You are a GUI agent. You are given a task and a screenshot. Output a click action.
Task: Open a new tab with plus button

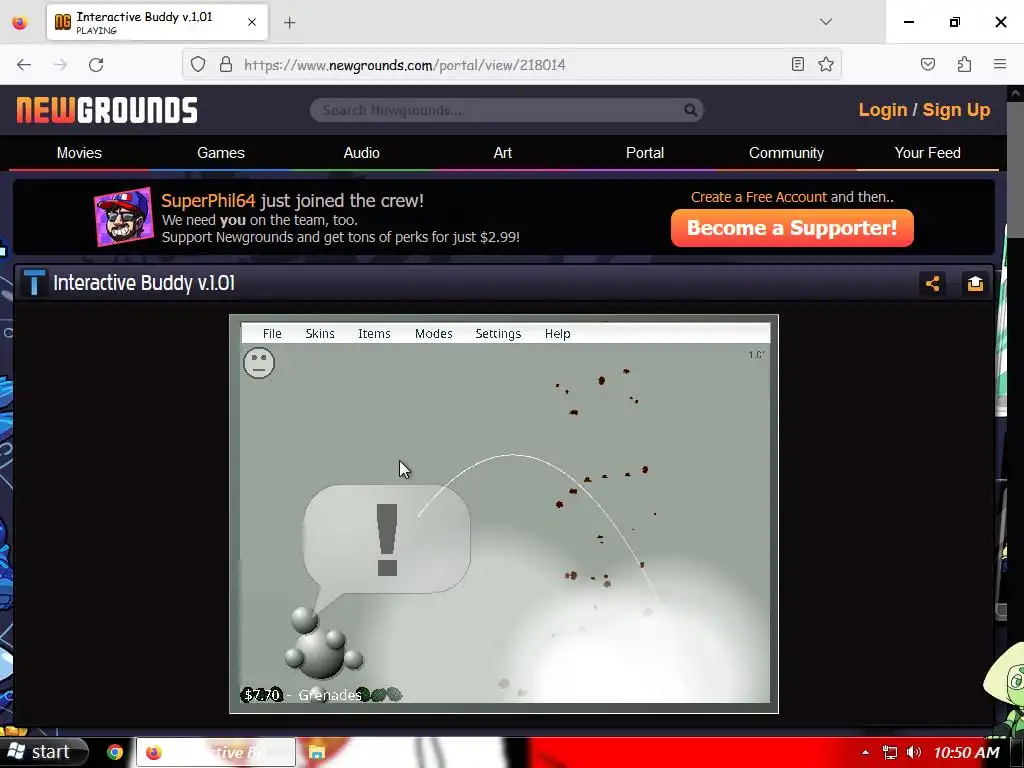[289, 23]
